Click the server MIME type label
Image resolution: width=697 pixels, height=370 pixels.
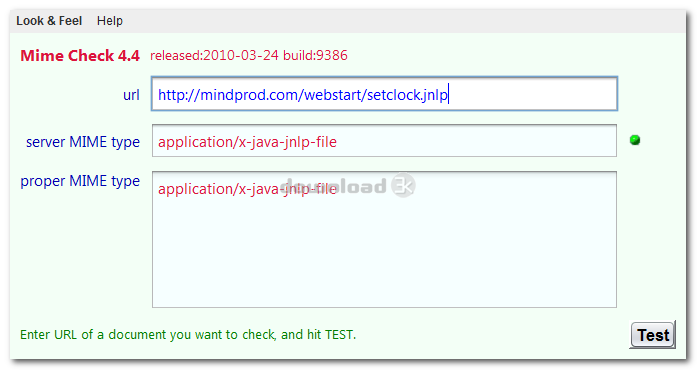click(83, 142)
